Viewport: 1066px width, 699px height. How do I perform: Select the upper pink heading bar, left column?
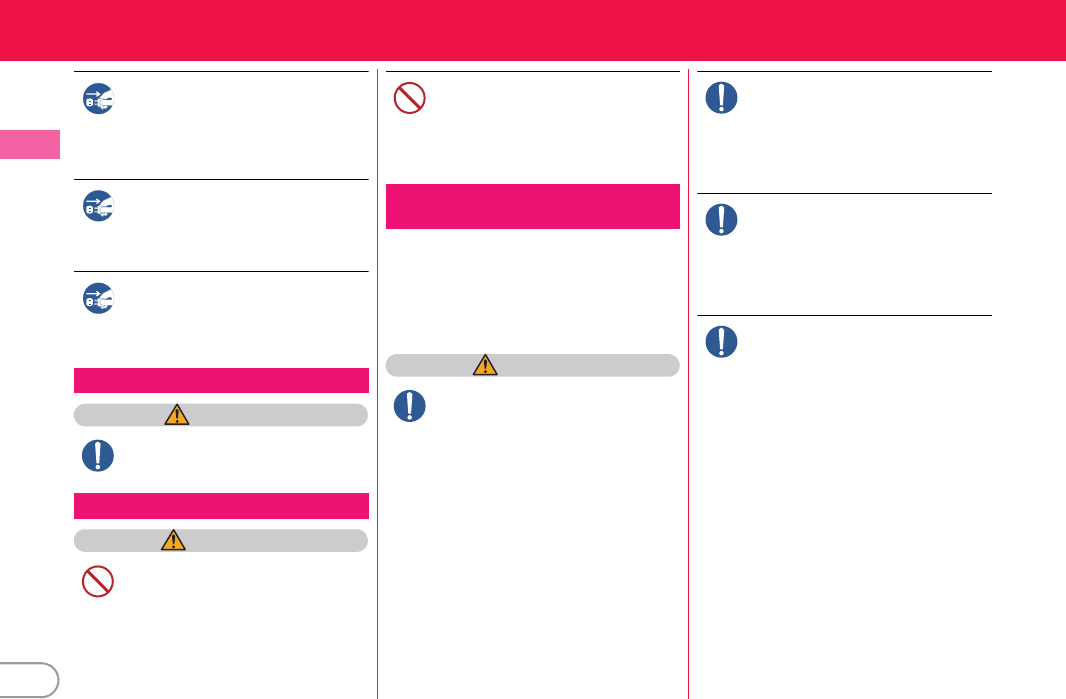click(221, 381)
